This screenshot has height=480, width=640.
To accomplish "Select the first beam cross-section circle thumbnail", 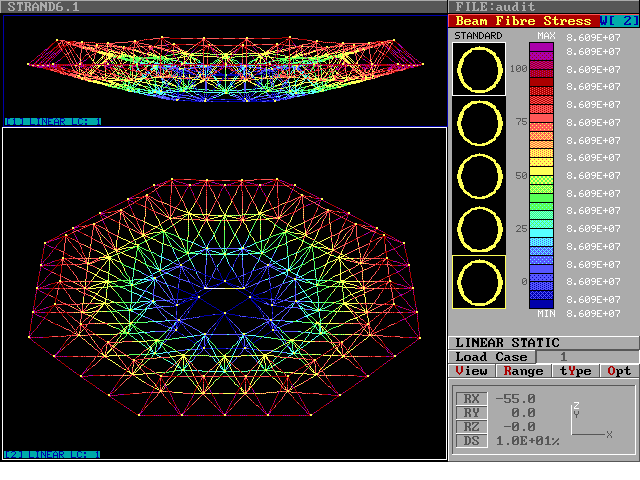I will 479,68.
